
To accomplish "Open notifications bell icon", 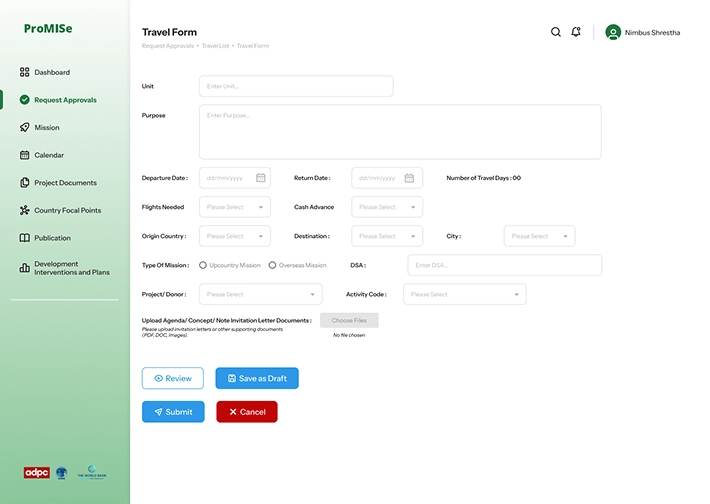I will click(576, 32).
